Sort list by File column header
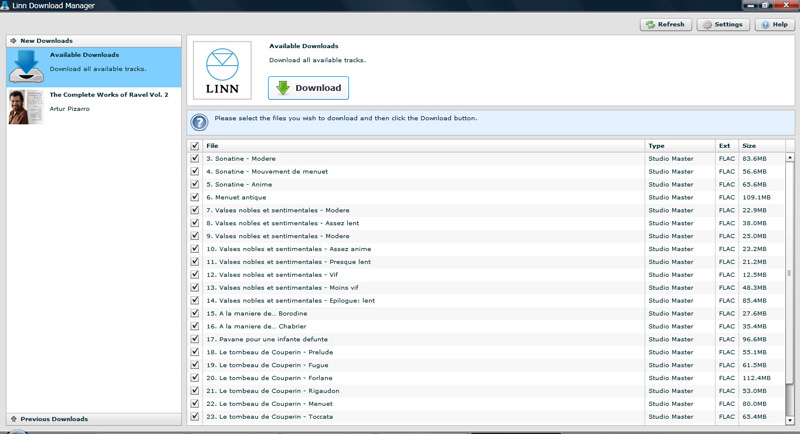 (420, 146)
